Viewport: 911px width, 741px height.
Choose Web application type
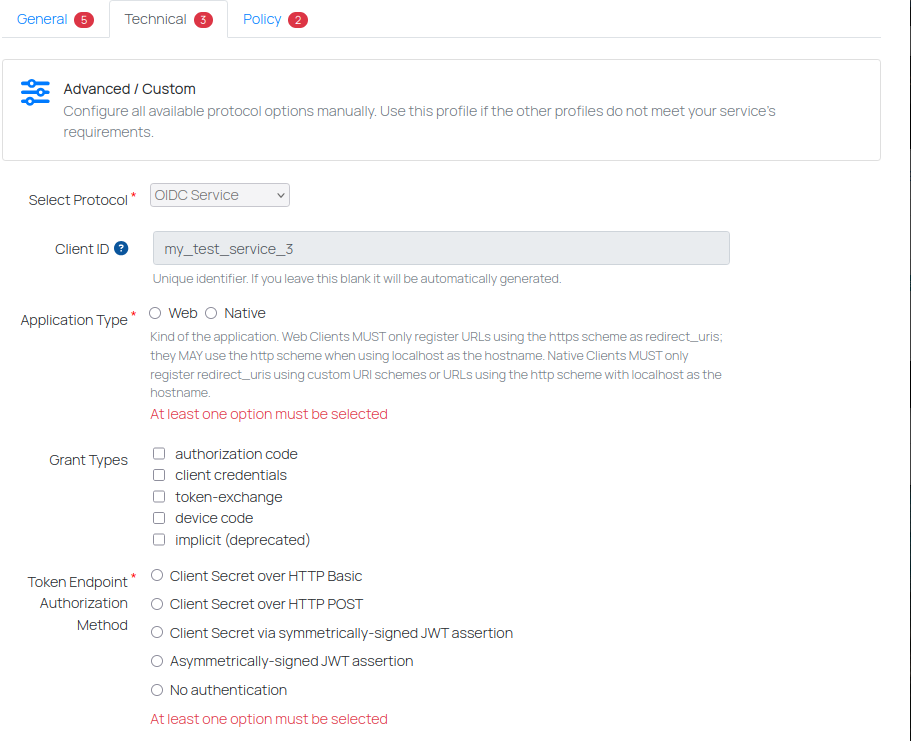click(x=155, y=313)
